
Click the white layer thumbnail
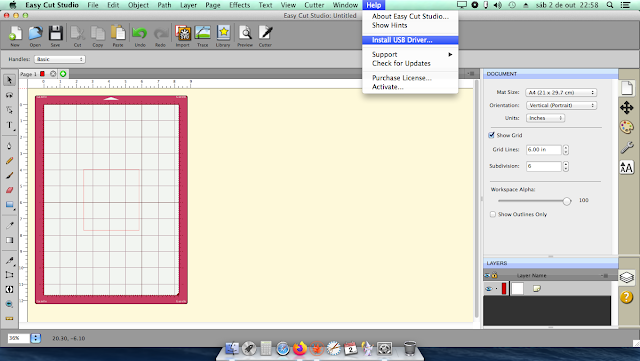[x=518, y=289]
